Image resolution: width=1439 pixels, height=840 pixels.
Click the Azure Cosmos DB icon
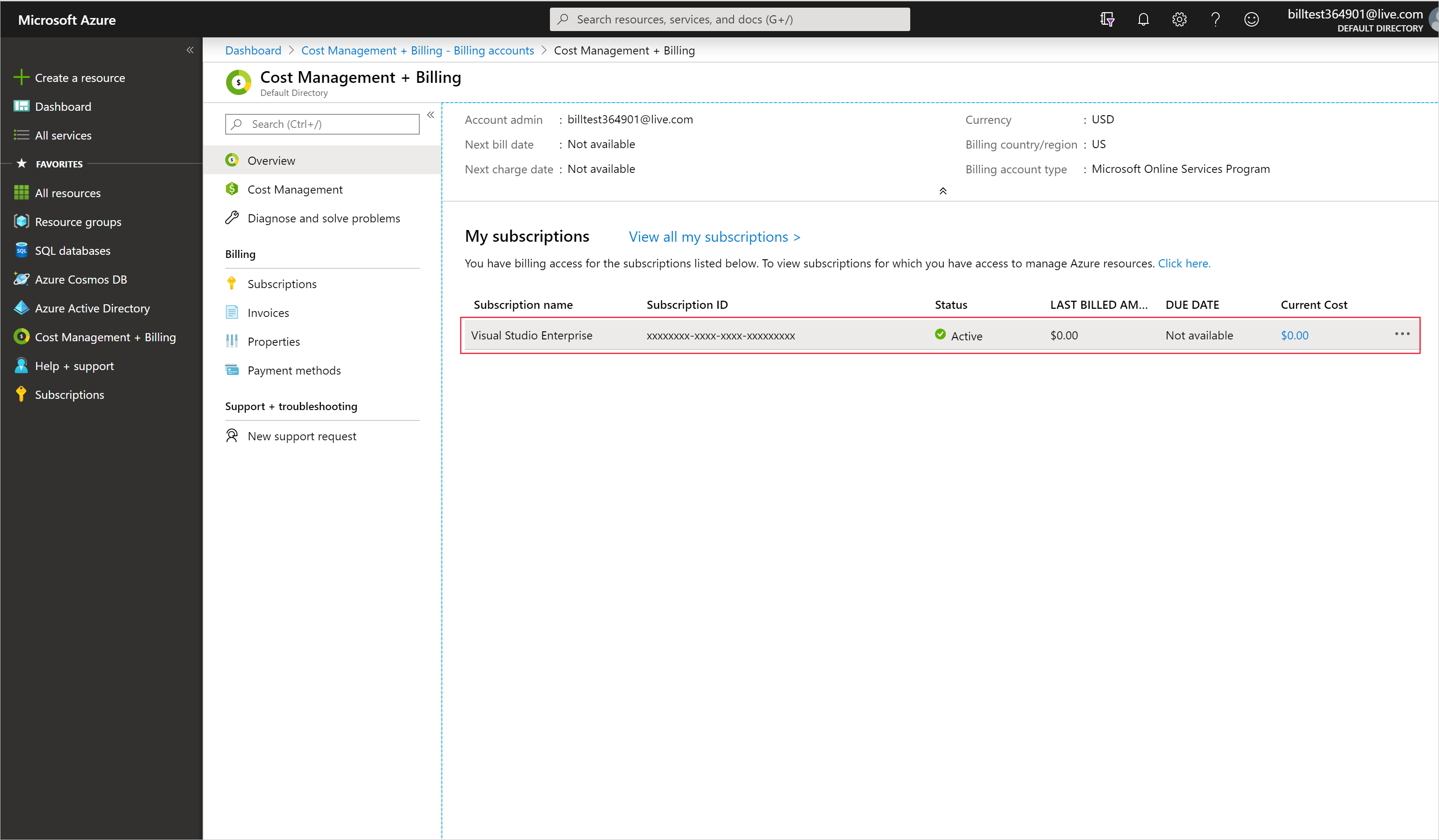point(21,280)
